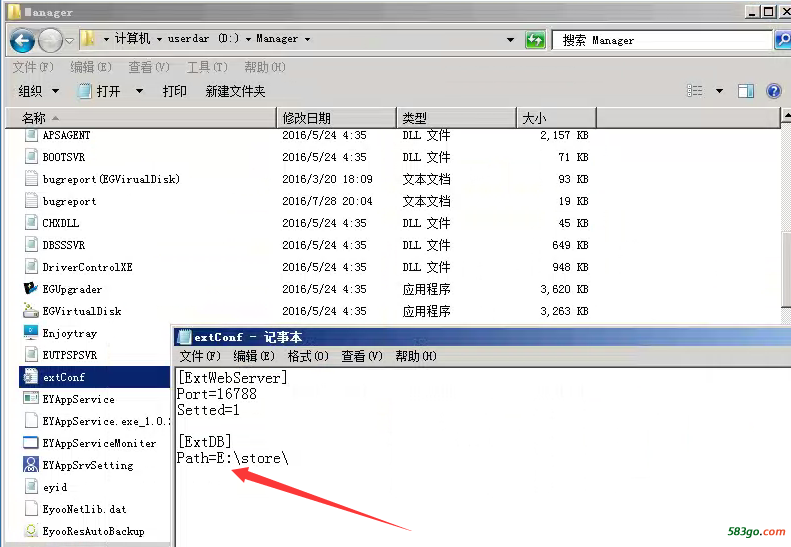
Task: Click the Notepad icon in extConf title bar
Action: (185, 337)
